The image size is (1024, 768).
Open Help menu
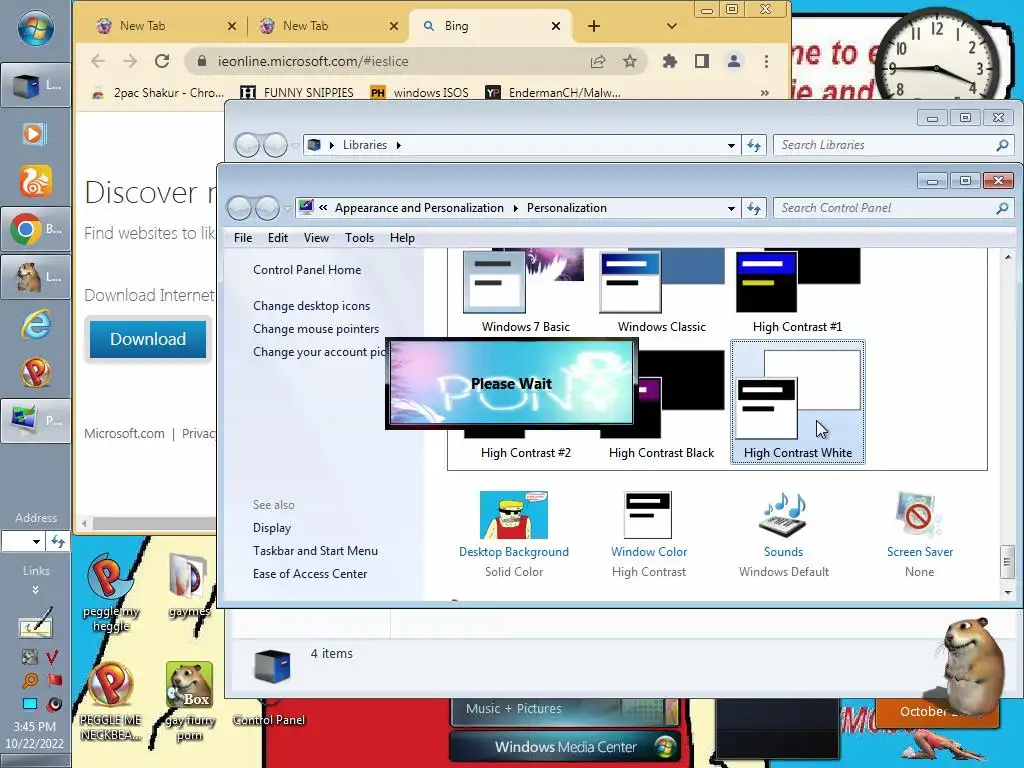(402, 238)
